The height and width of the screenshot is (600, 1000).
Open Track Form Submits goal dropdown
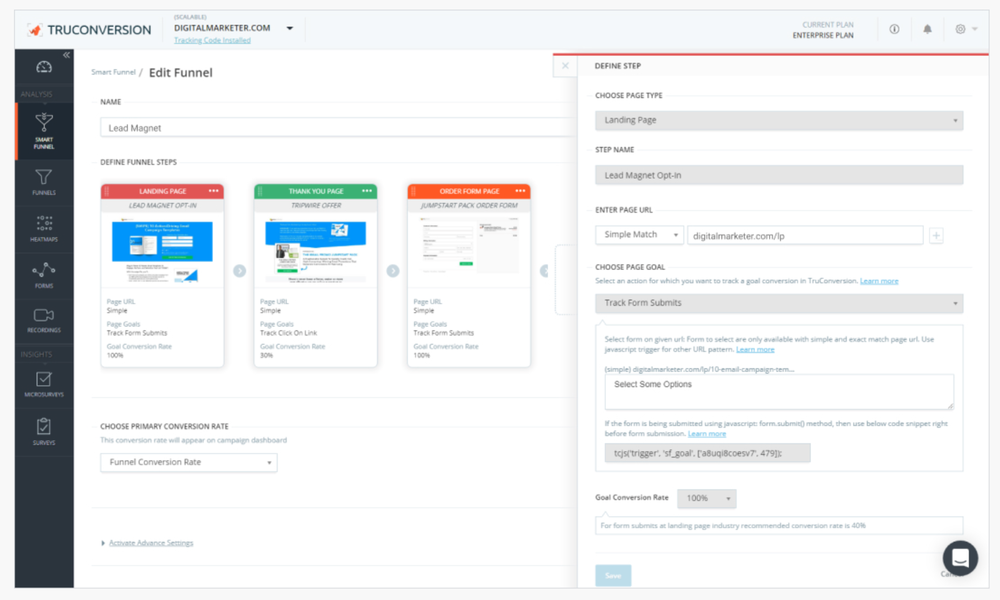coord(779,303)
